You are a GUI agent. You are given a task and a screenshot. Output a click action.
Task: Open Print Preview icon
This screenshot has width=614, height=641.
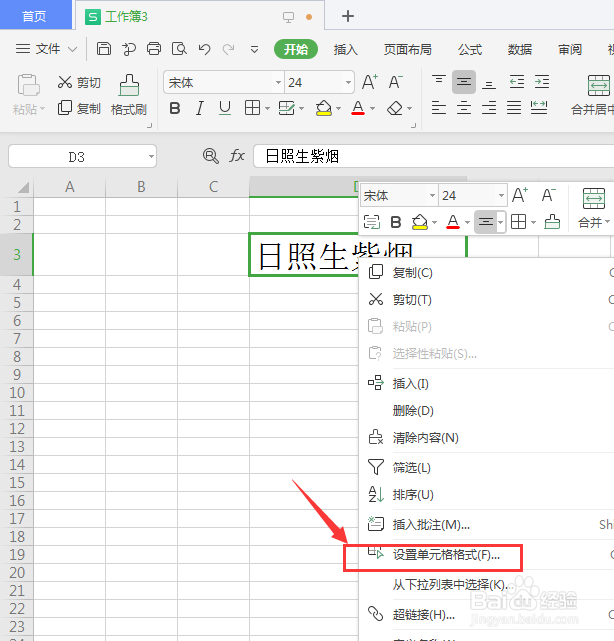pyautogui.click(x=179, y=49)
